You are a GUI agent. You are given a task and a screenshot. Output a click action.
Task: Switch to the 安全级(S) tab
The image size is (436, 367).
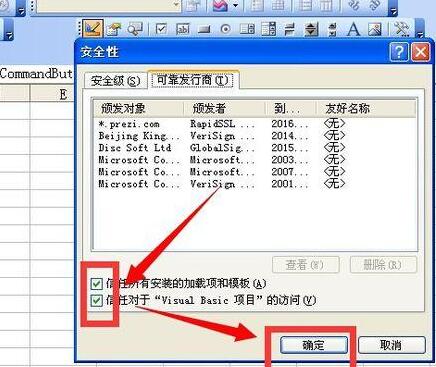(x=116, y=81)
